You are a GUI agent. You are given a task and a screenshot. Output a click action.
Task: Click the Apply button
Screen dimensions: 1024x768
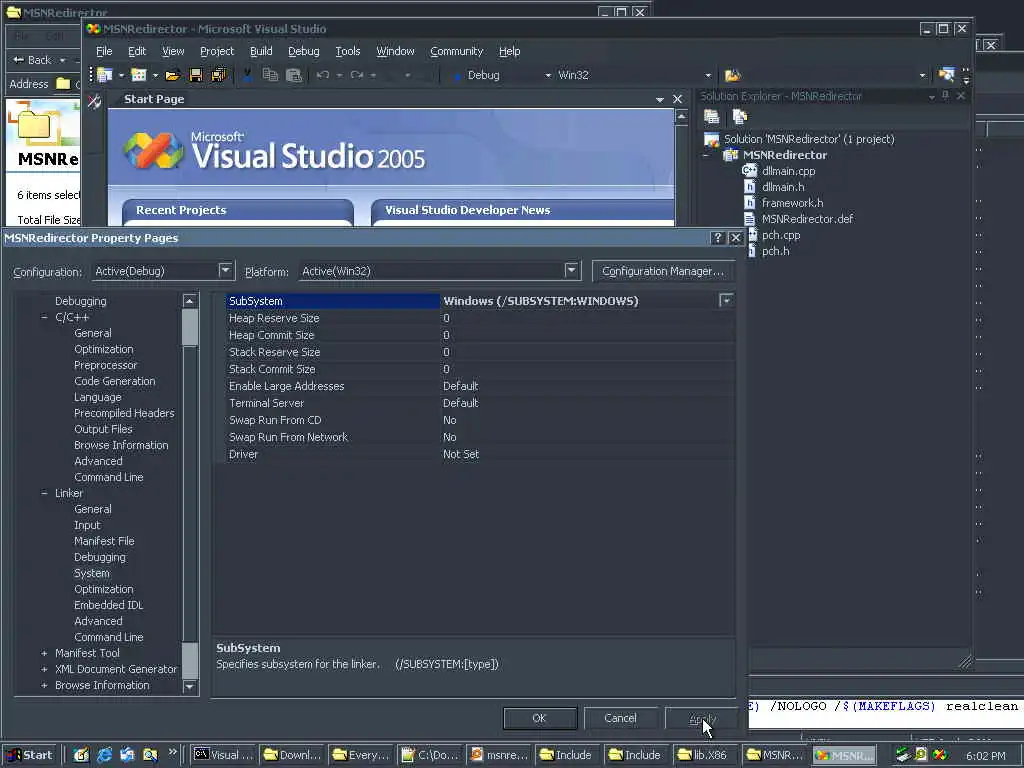click(x=702, y=718)
